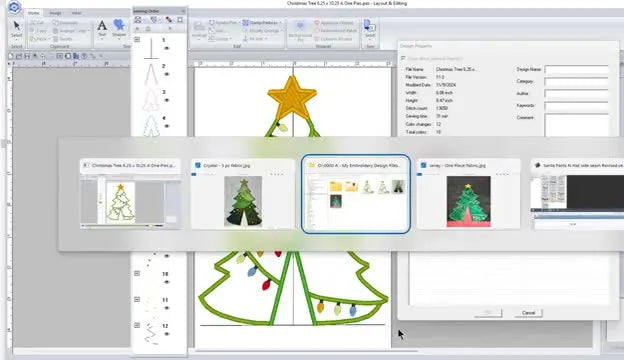This screenshot has height=360, width=624.
Task: Click the Category input field
Action: point(576,82)
